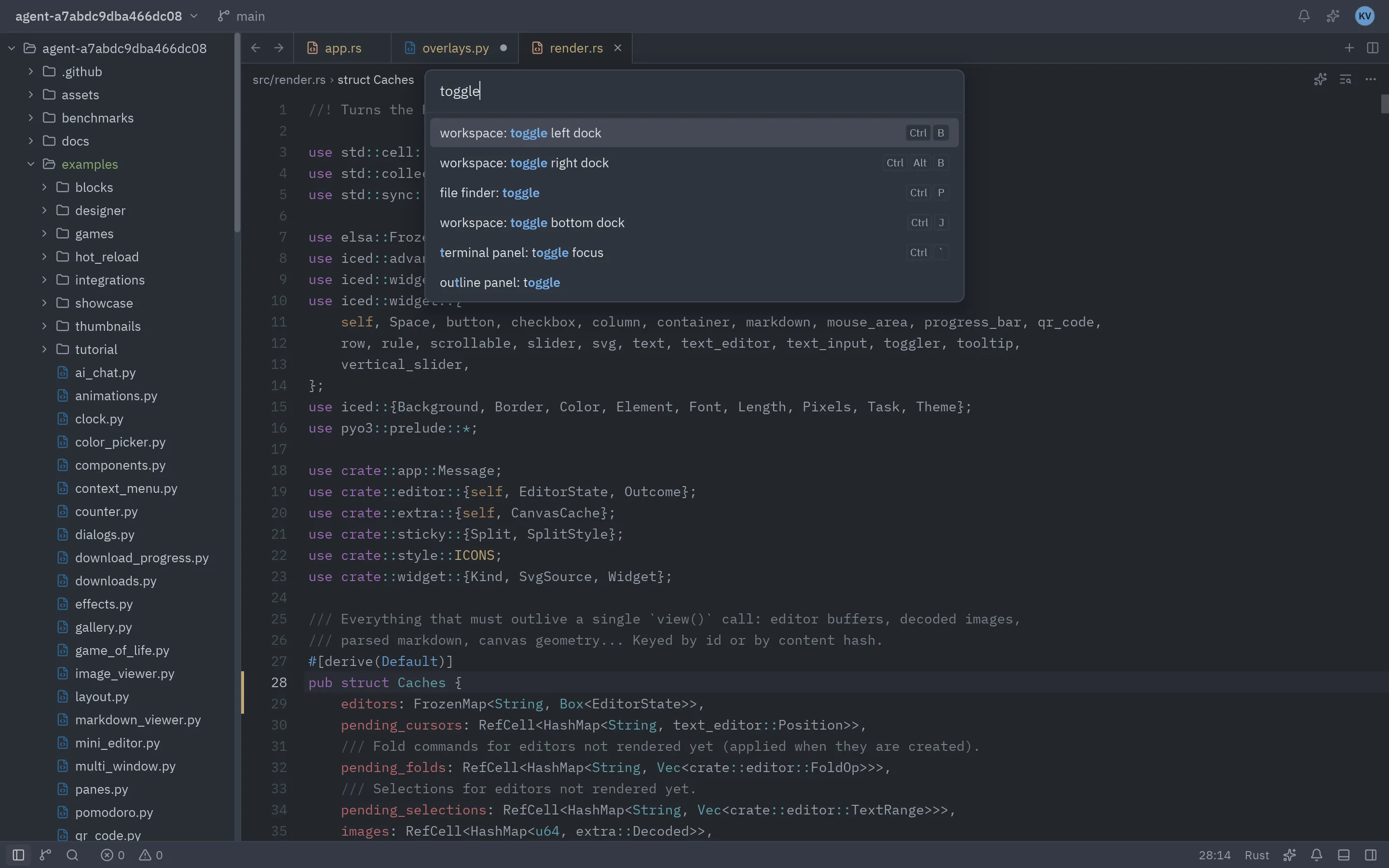
Task: Switch to the app.rs tab
Action: 342,48
